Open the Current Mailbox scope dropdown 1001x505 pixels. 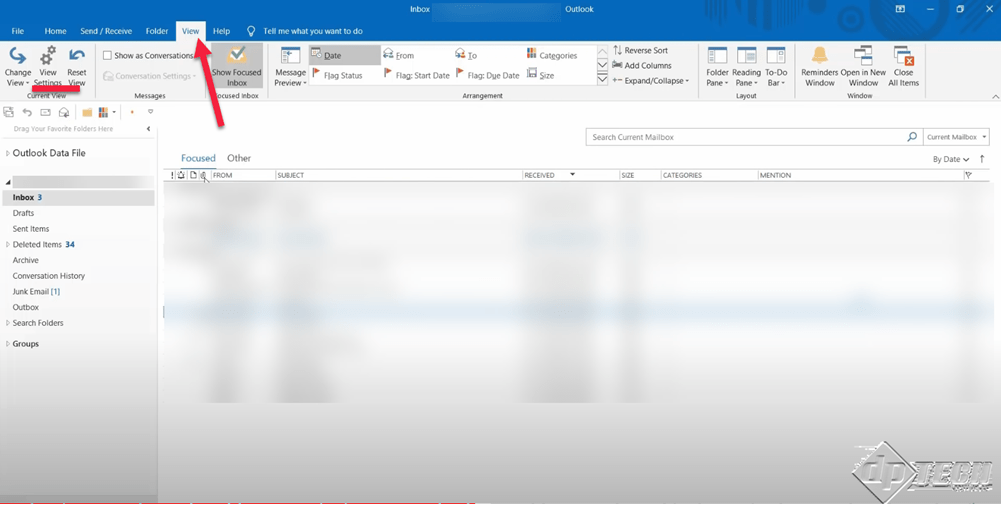tap(956, 137)
